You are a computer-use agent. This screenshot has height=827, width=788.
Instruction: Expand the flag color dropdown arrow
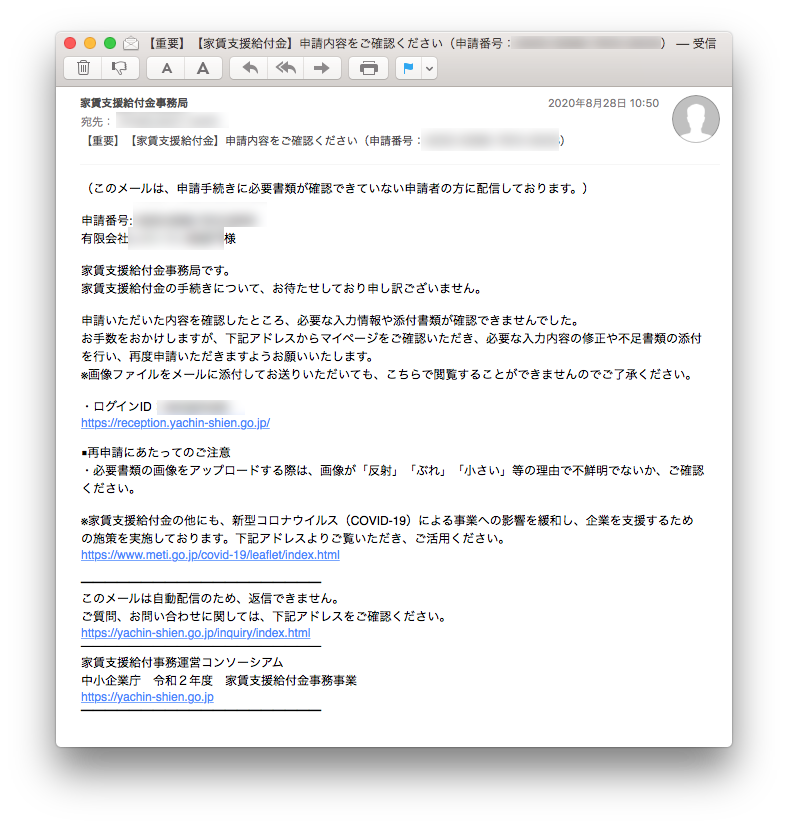click(x=429, y=68)
